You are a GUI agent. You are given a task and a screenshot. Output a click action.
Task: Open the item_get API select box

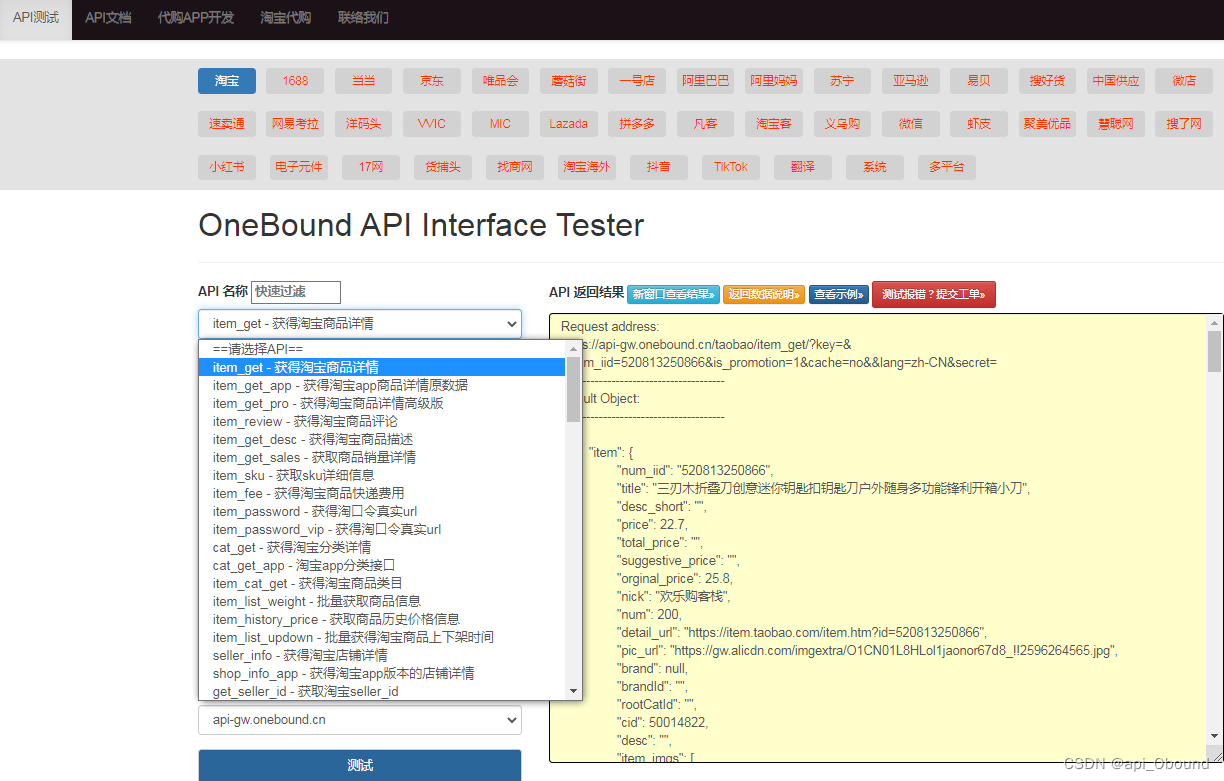pos(360,323)
